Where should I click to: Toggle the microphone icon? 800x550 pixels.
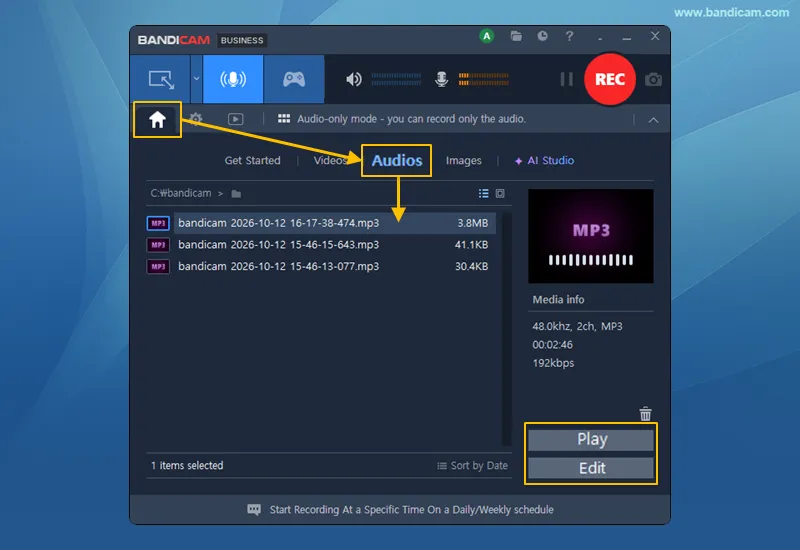coord(441,79)
